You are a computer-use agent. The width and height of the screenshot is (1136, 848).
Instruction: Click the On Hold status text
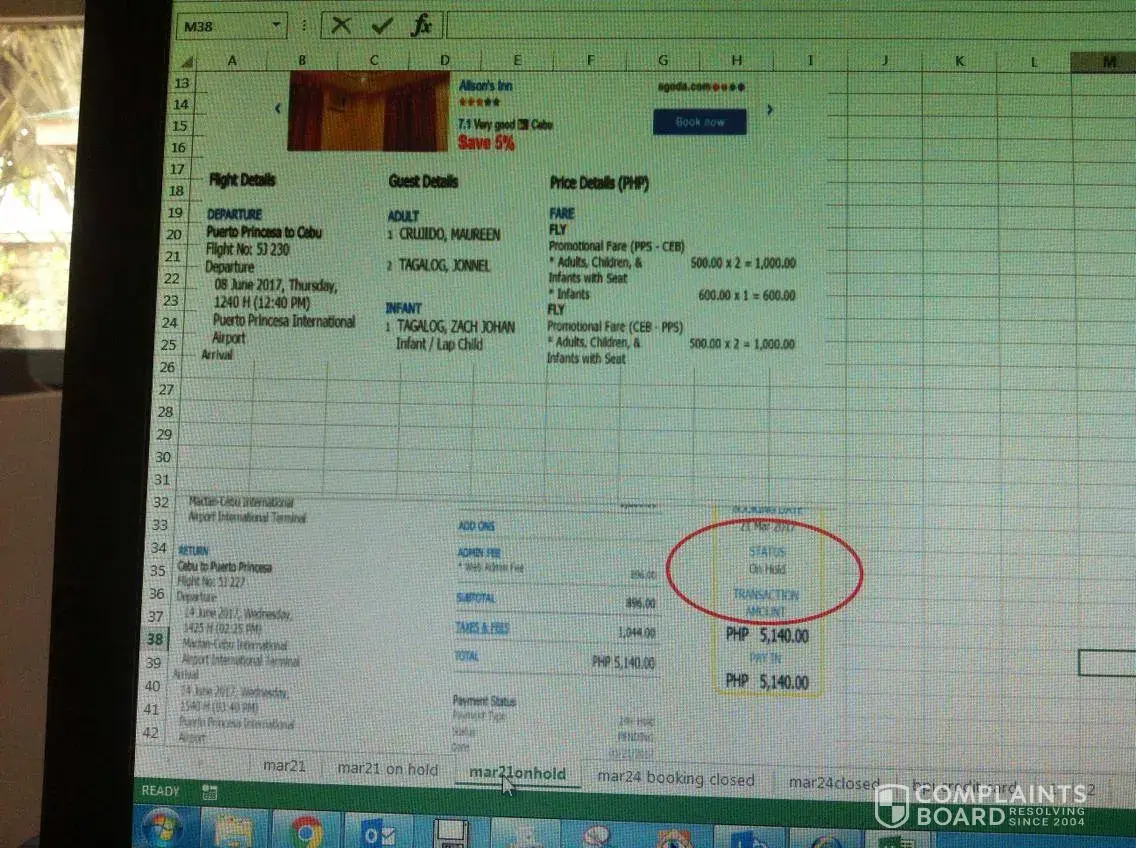point(767,569)
